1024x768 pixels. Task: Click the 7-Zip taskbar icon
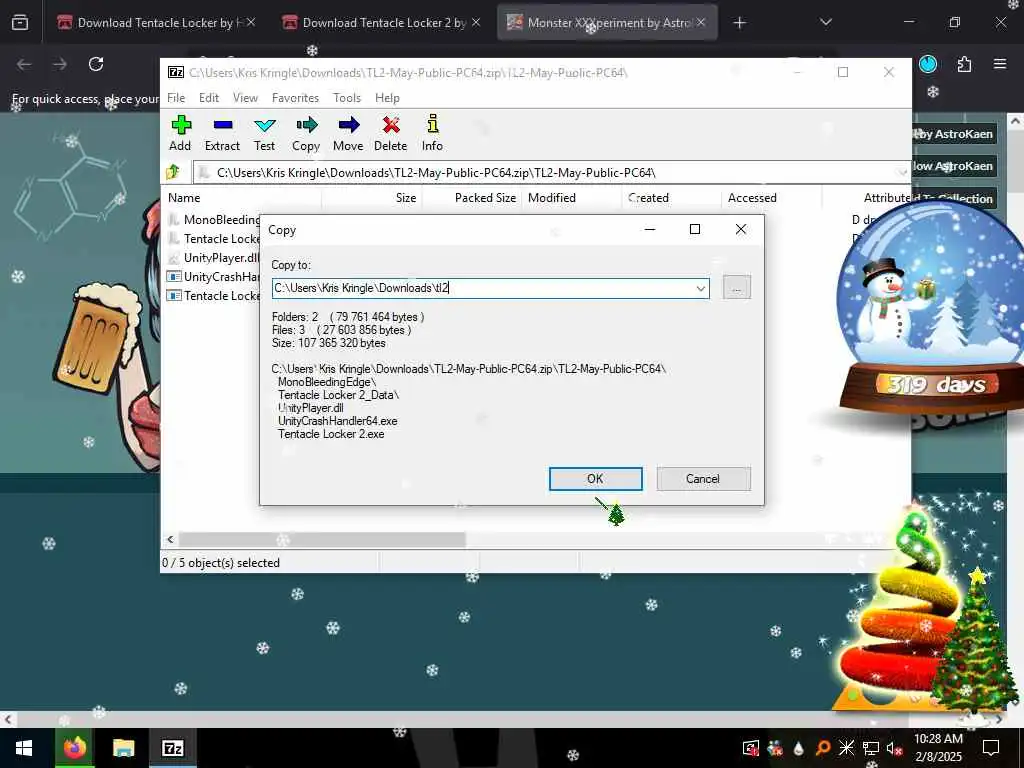pyautogui.click(x=173, y=748)
